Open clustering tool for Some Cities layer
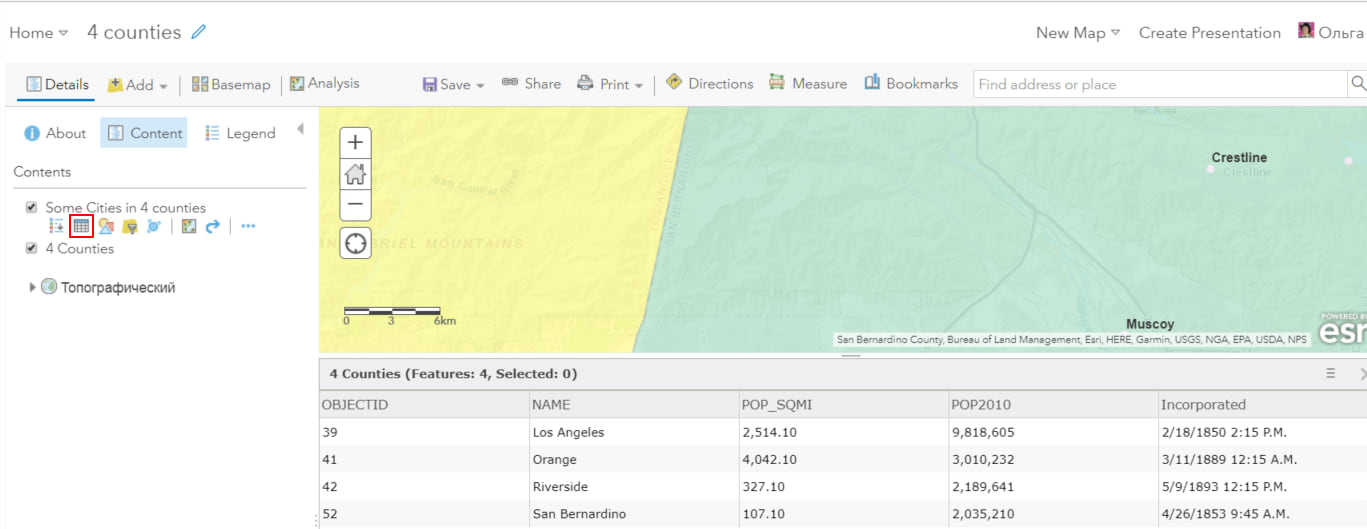 pyautogui.click(x=153, y=227)
